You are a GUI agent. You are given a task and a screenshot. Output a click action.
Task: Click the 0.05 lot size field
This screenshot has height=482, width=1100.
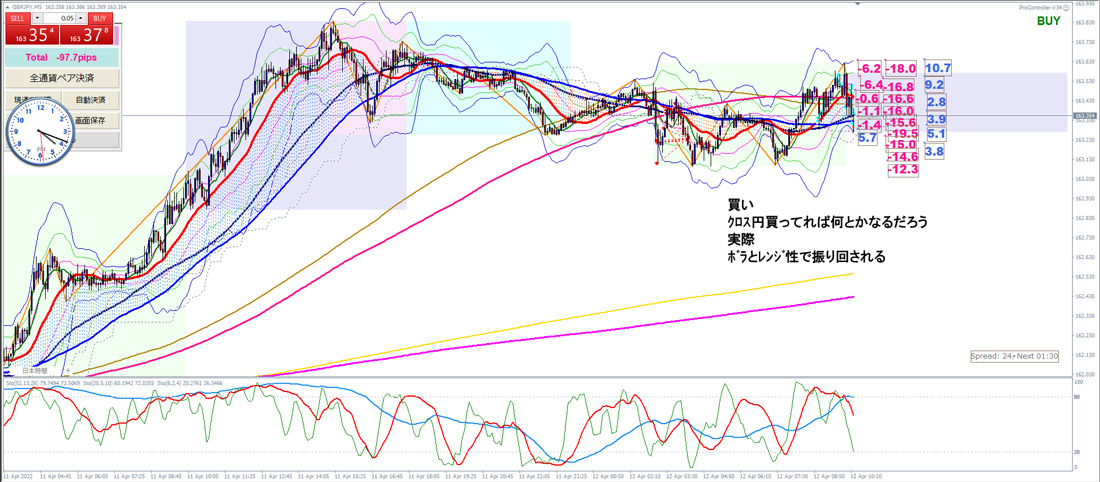60,18
